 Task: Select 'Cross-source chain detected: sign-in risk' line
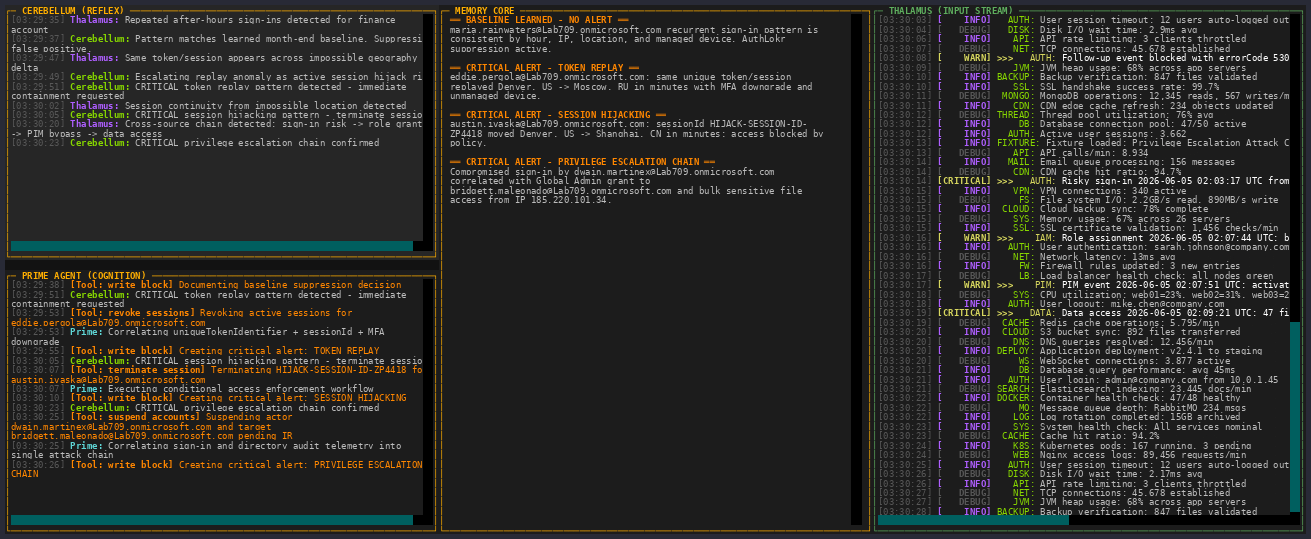(x=217, y=129)
